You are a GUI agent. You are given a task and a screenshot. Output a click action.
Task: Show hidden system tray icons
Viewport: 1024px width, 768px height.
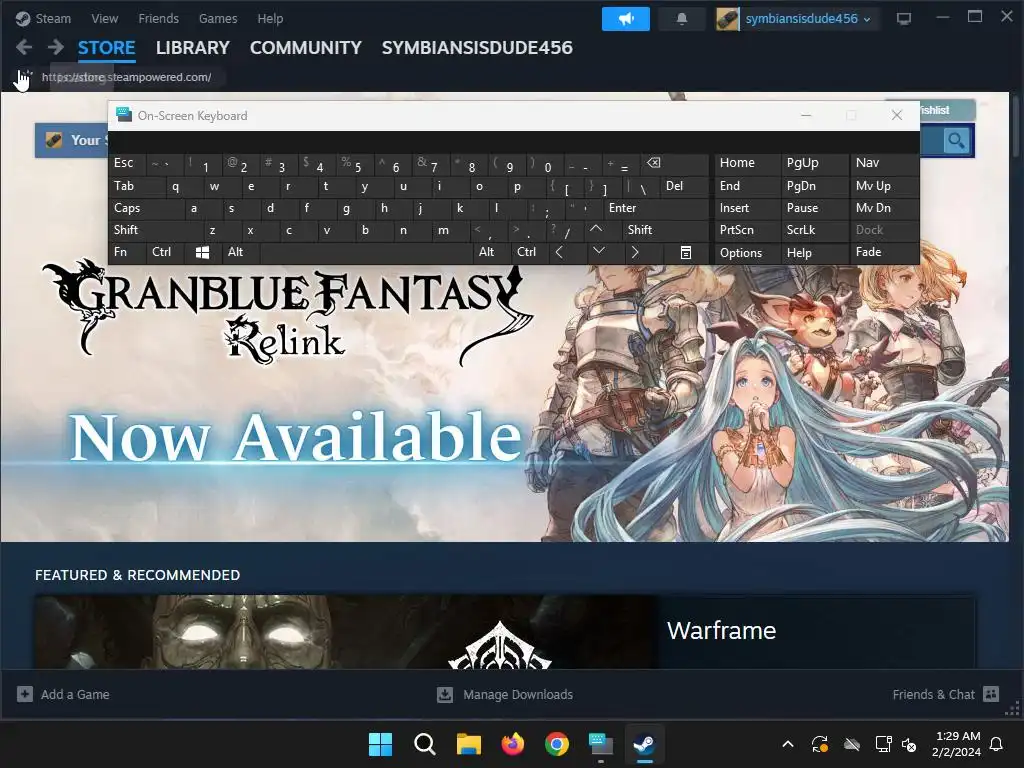[788, 744]
